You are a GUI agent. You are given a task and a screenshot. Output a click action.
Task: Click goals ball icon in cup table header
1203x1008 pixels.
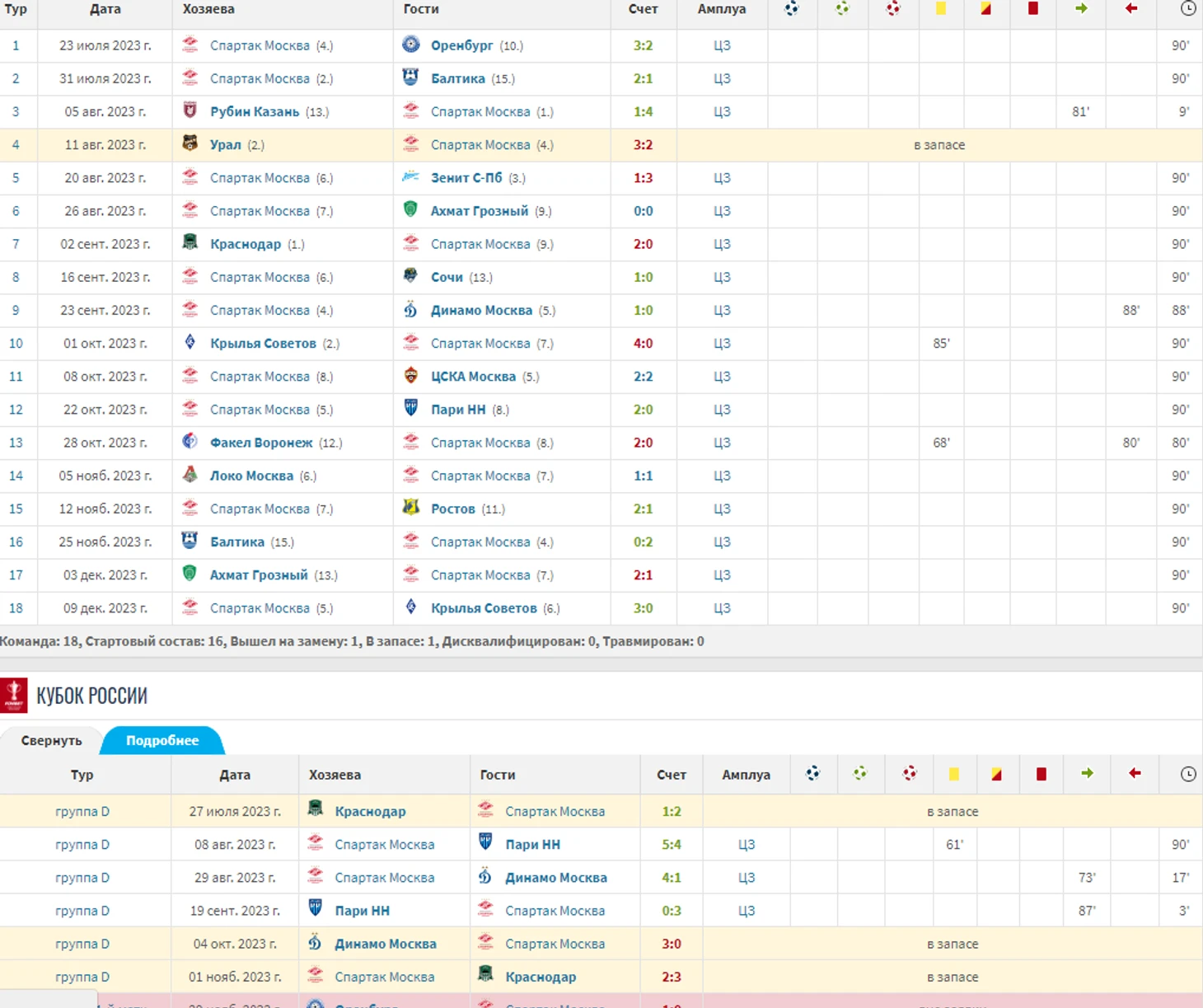pos(813,773)
